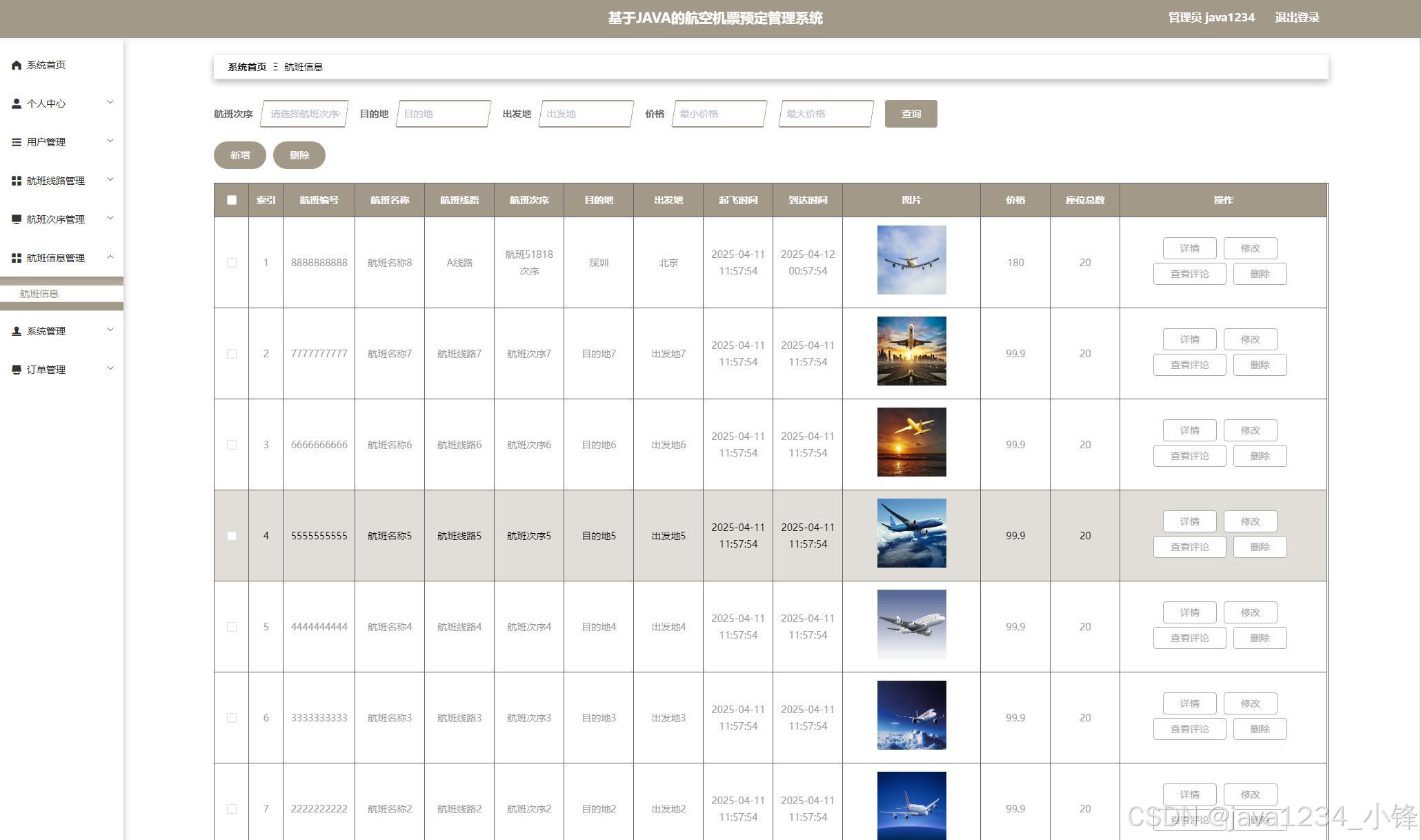Open the 航班次序 dropdown selector
Viewport: 1421px width, 840px height.
pyautogui.click(x=304, y=114)
